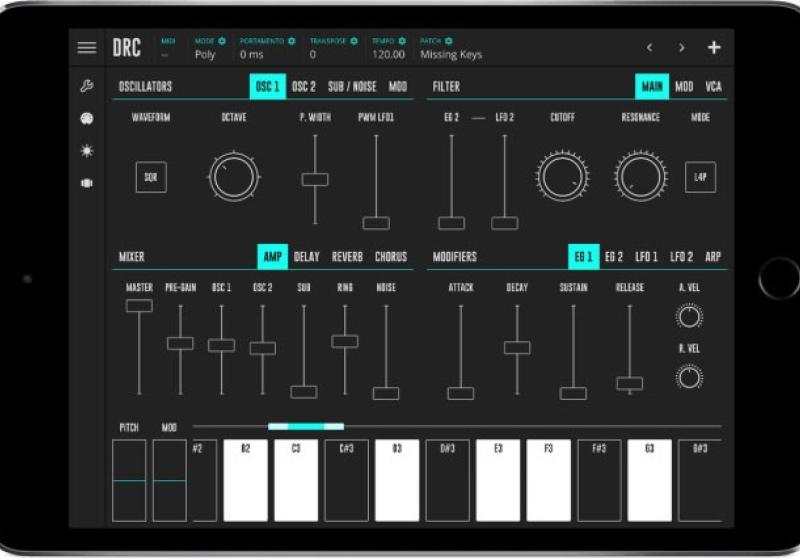Image resolution: width=800 pixels, height=560 pixels.
Task: Open the Portamento 0 ms setting
Action: point(252,55)
